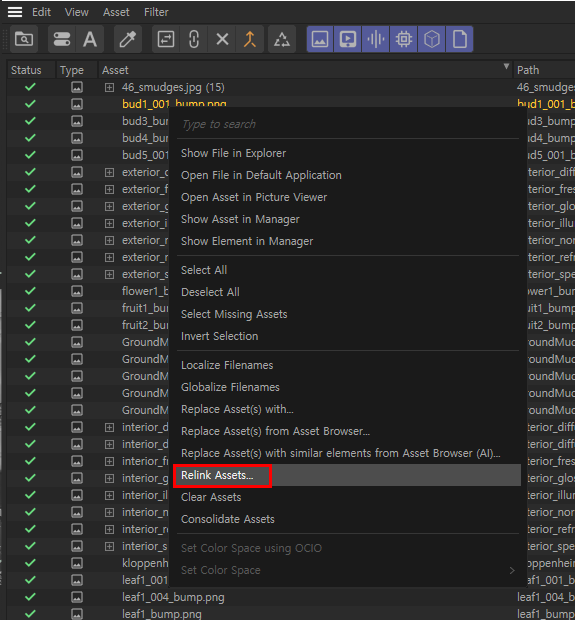
Task: Click the letter A icon in toolbar
Action: coord(90,39)
